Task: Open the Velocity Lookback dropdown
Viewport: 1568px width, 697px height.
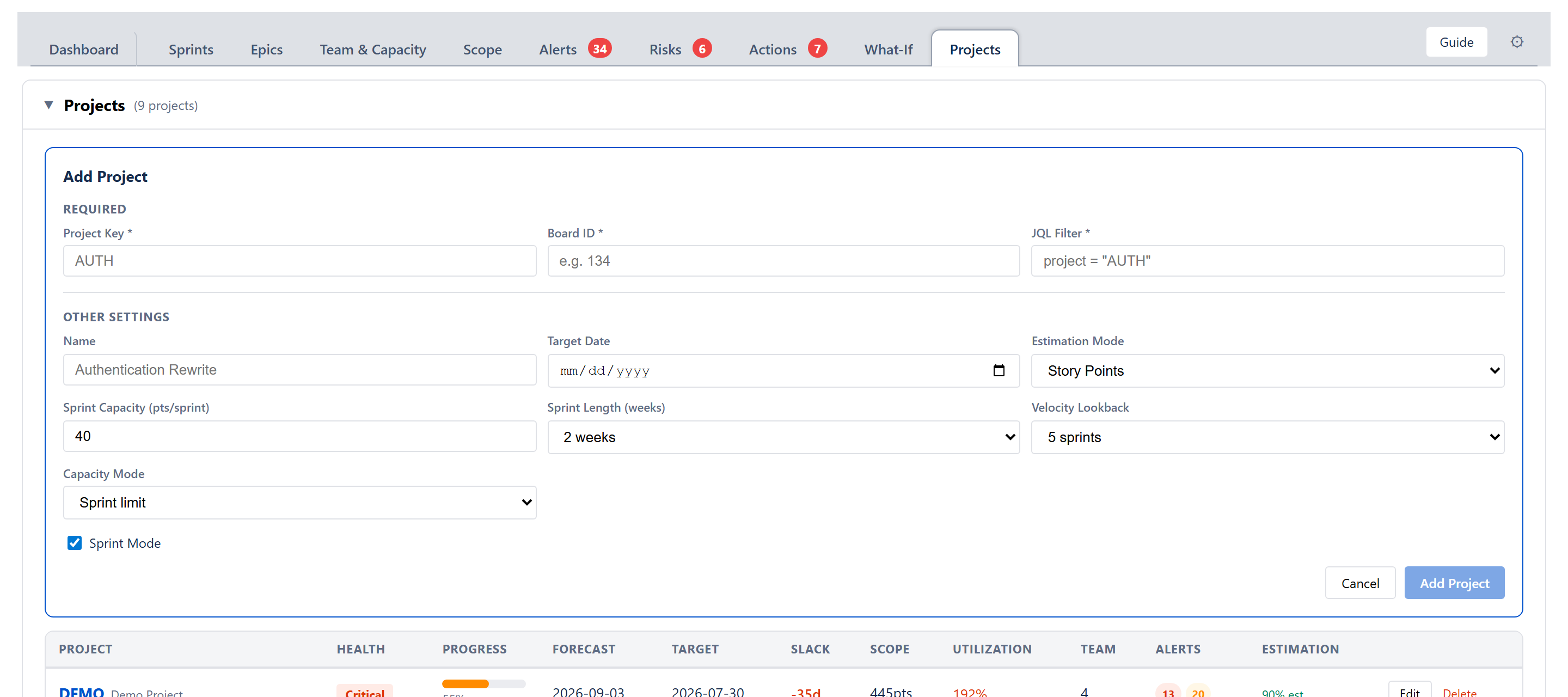Action: coord(1267,437)
